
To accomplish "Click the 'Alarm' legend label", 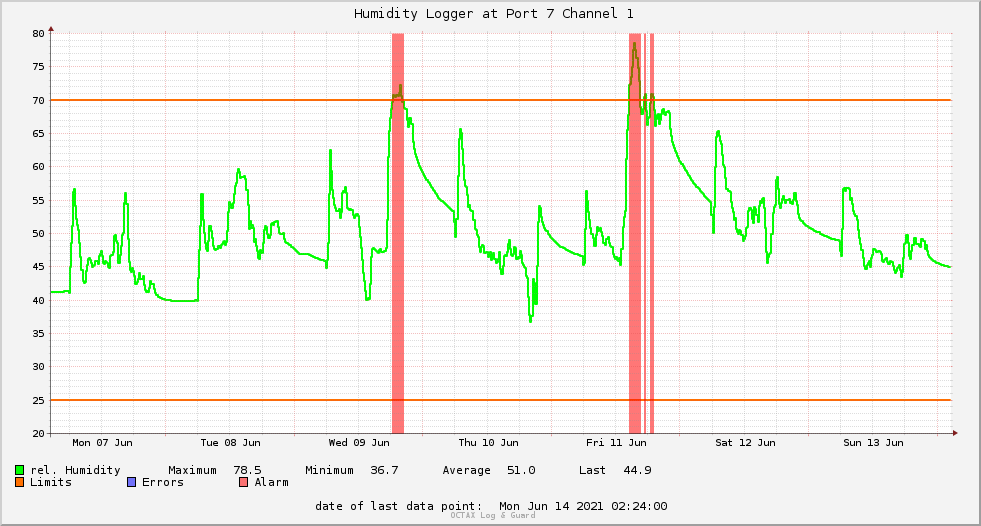I will pos(272,482).
